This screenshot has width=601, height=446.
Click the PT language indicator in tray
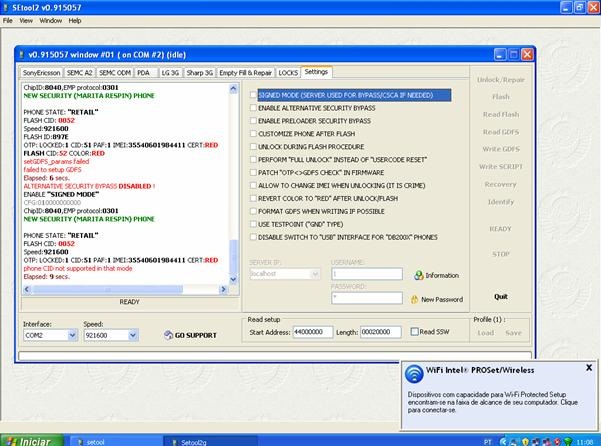tap(487, 442)
